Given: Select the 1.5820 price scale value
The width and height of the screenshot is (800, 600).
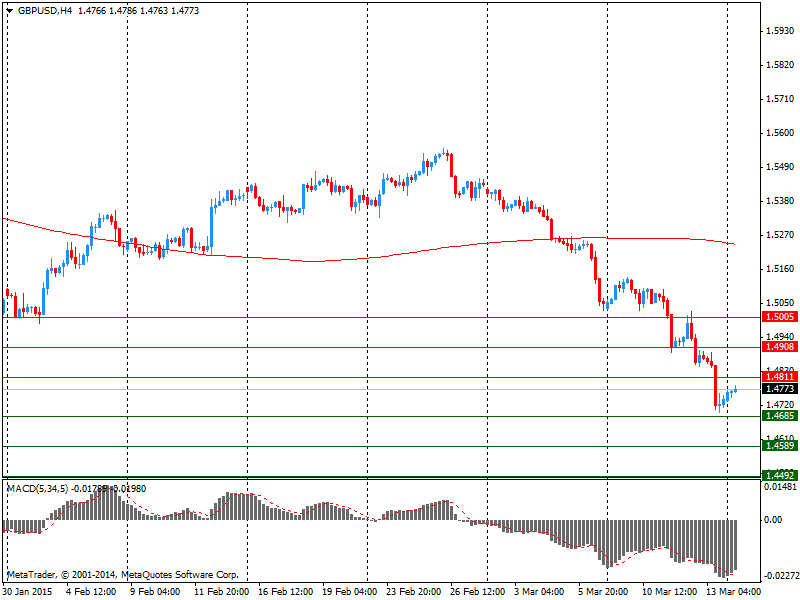Looking at the screenshot, I should pos(780,65).
